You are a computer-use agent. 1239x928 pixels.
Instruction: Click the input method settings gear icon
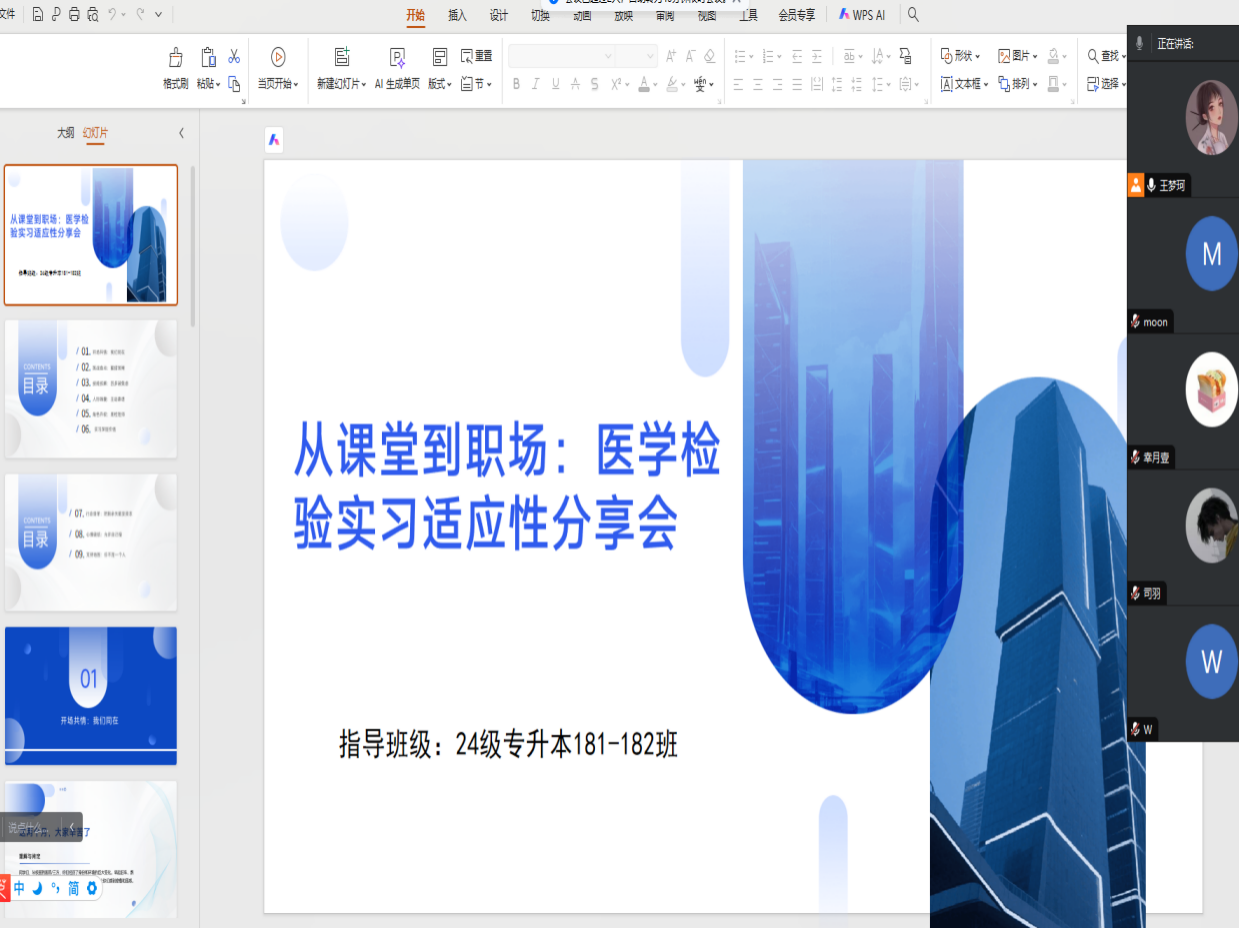pyautogui.click(x=92, y=888)
